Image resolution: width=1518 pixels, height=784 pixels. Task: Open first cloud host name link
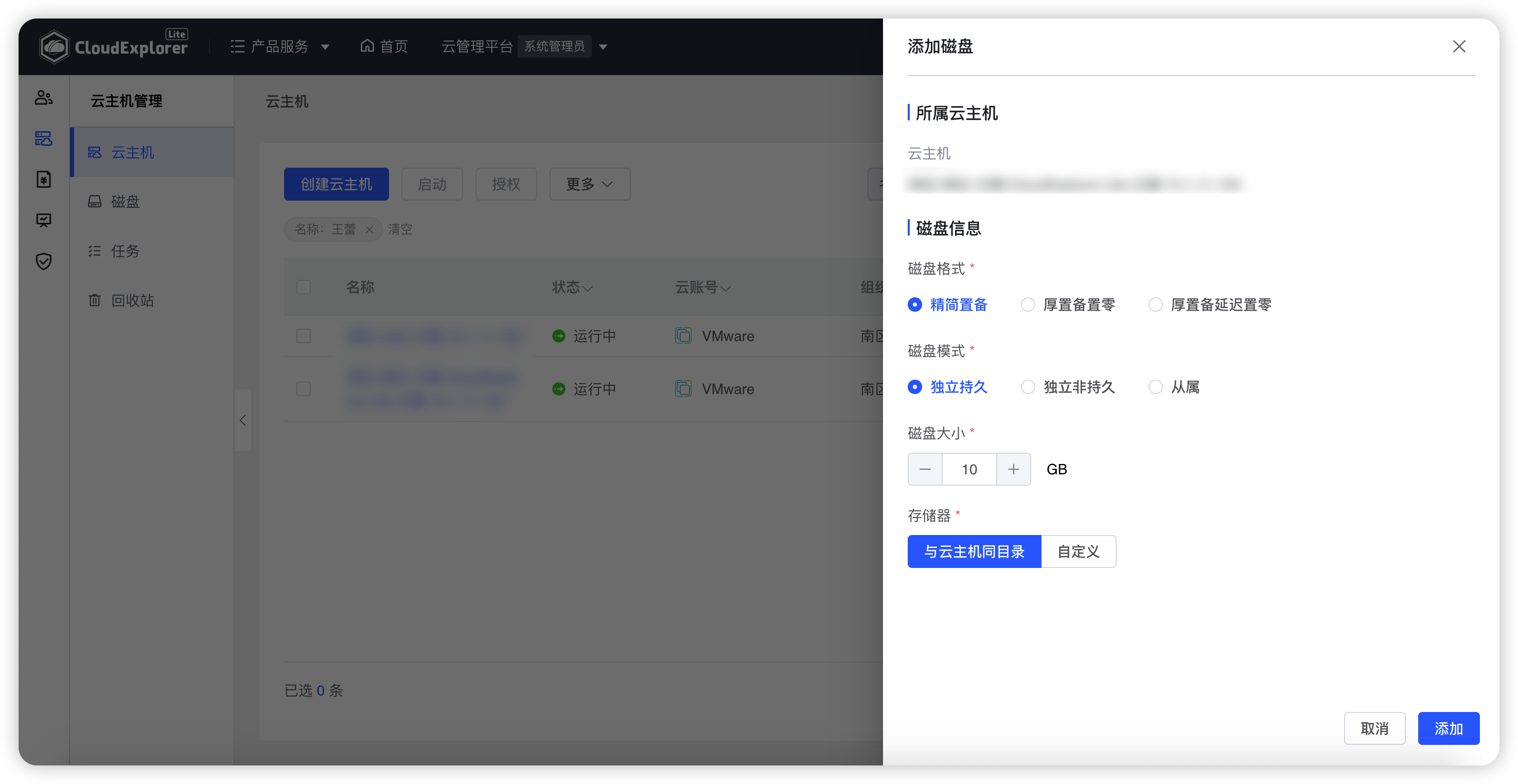coord(434,336)
